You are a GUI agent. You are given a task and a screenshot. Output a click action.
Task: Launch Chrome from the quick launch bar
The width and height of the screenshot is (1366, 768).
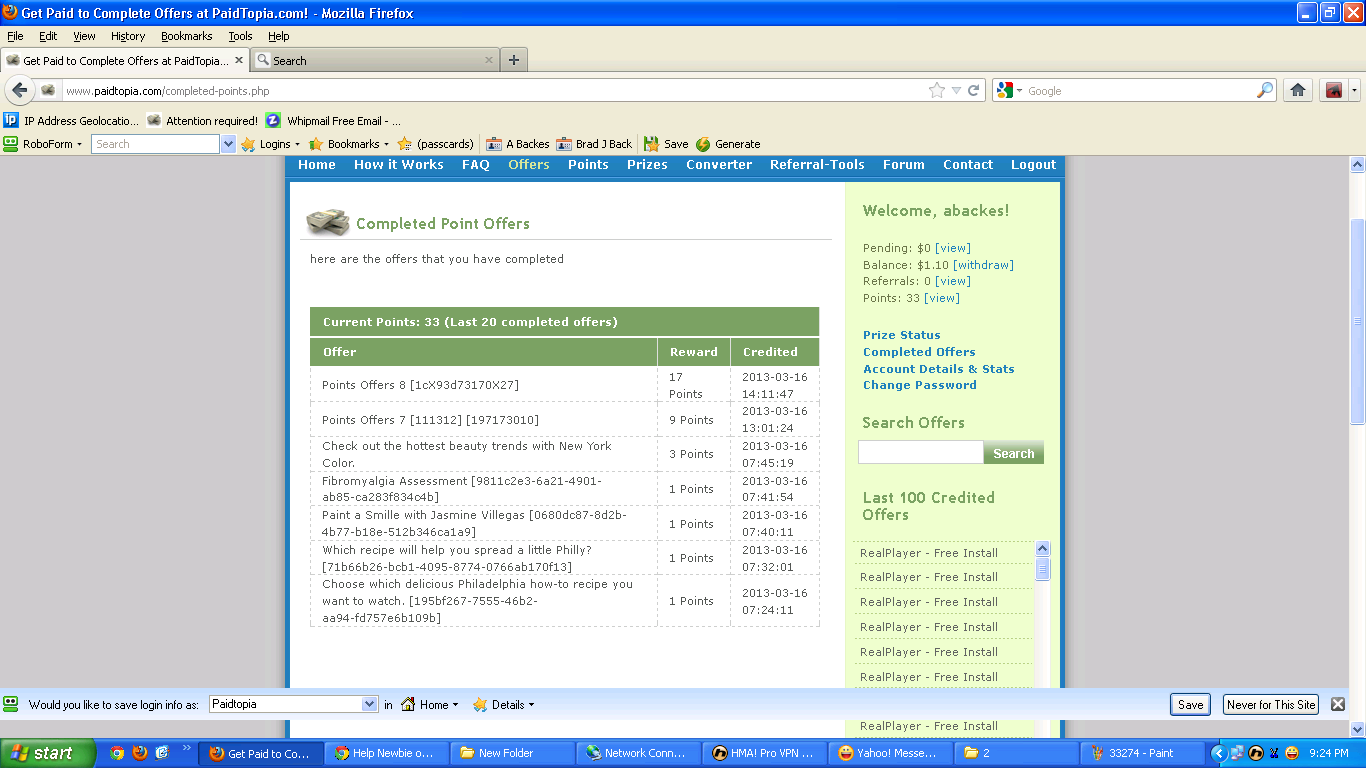coord(117,753)
